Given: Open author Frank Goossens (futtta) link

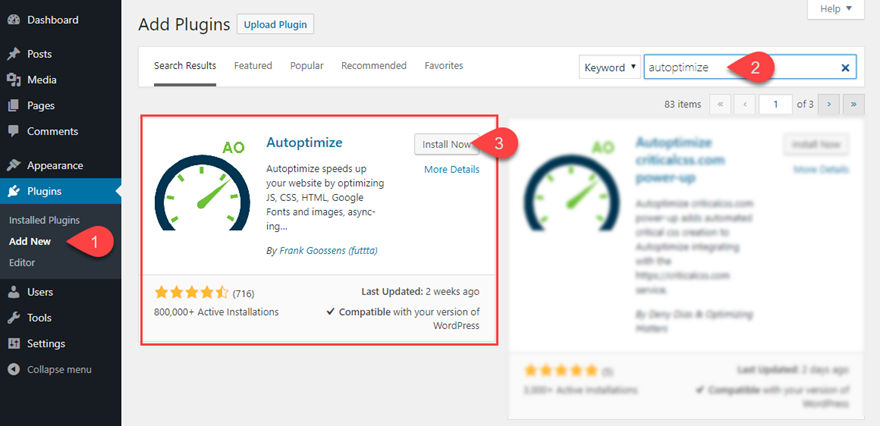Looking at the screenshot, I should point(328,251).
